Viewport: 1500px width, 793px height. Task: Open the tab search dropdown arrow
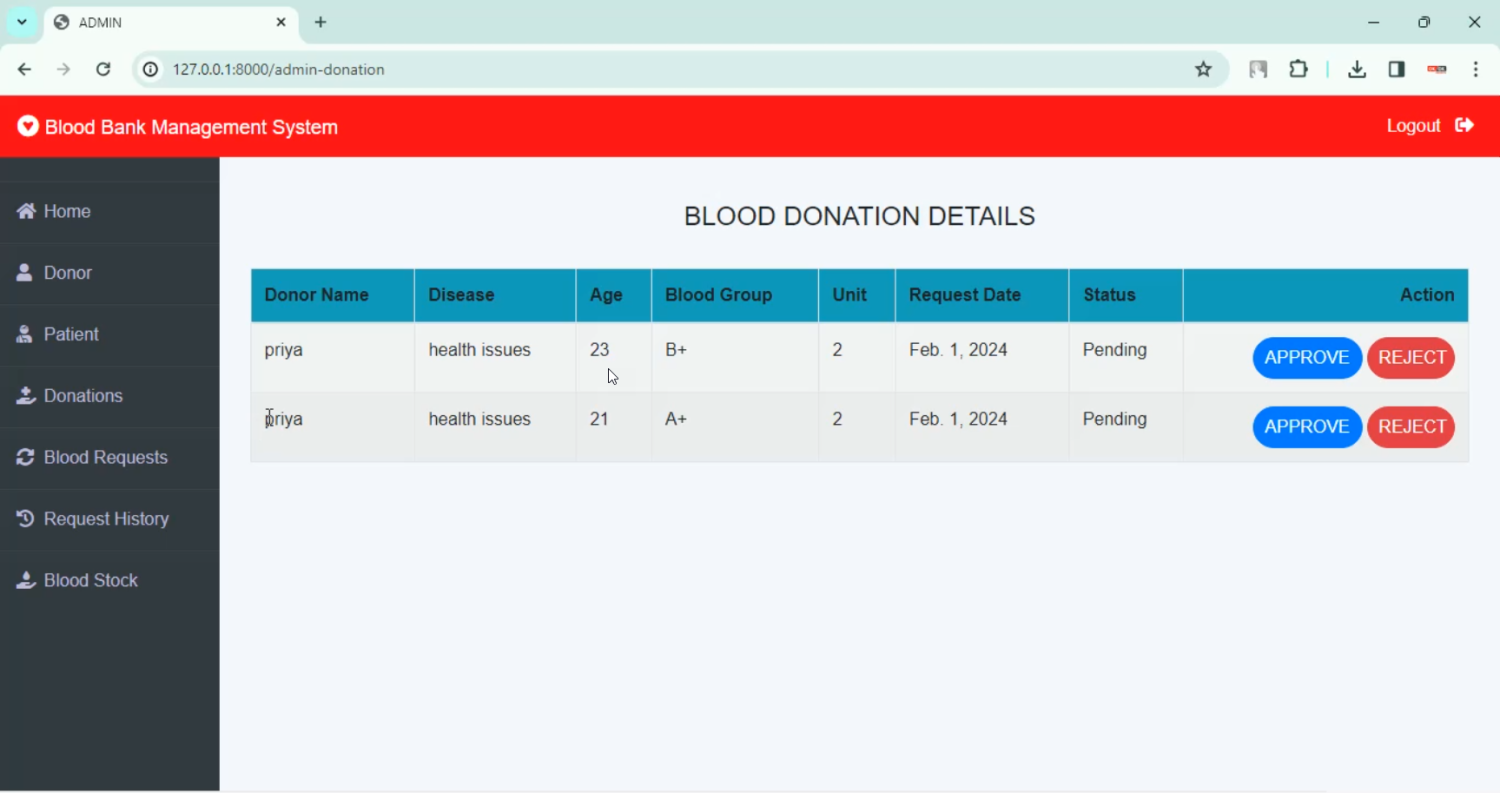21,22
